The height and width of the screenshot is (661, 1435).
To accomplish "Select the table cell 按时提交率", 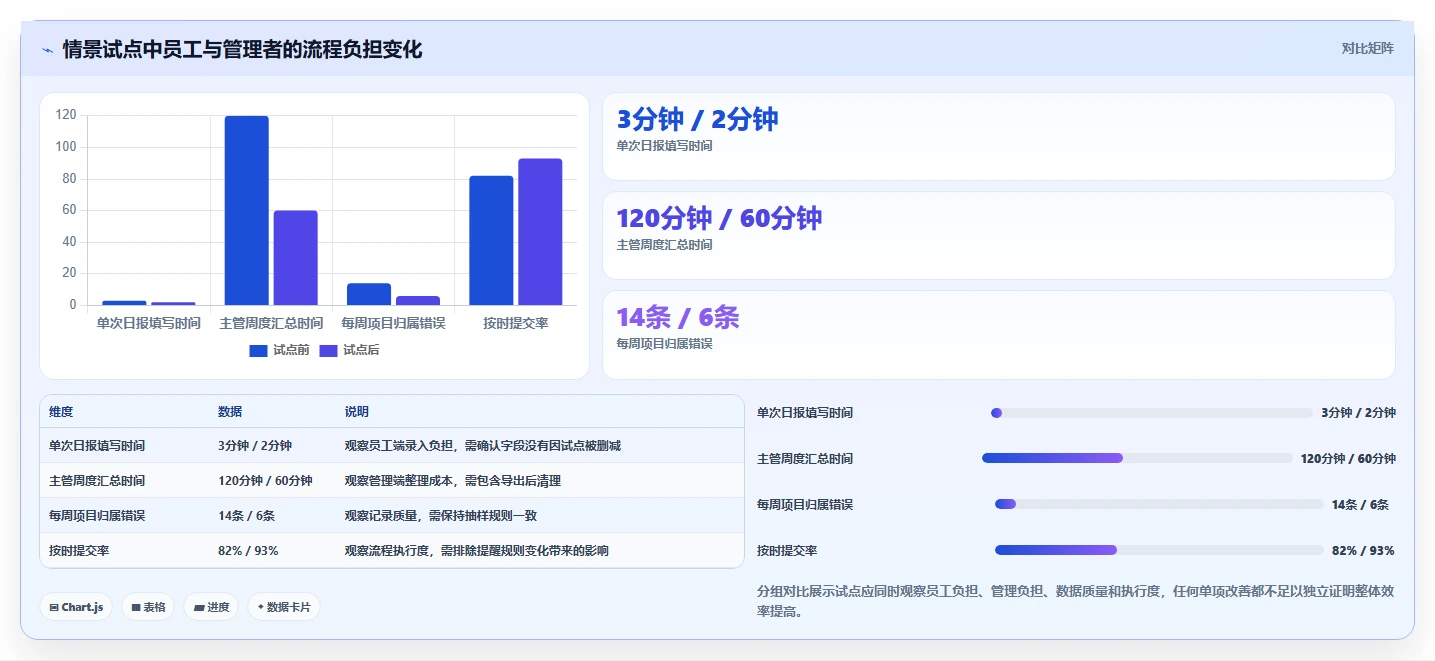I will (x=79, y=551).
